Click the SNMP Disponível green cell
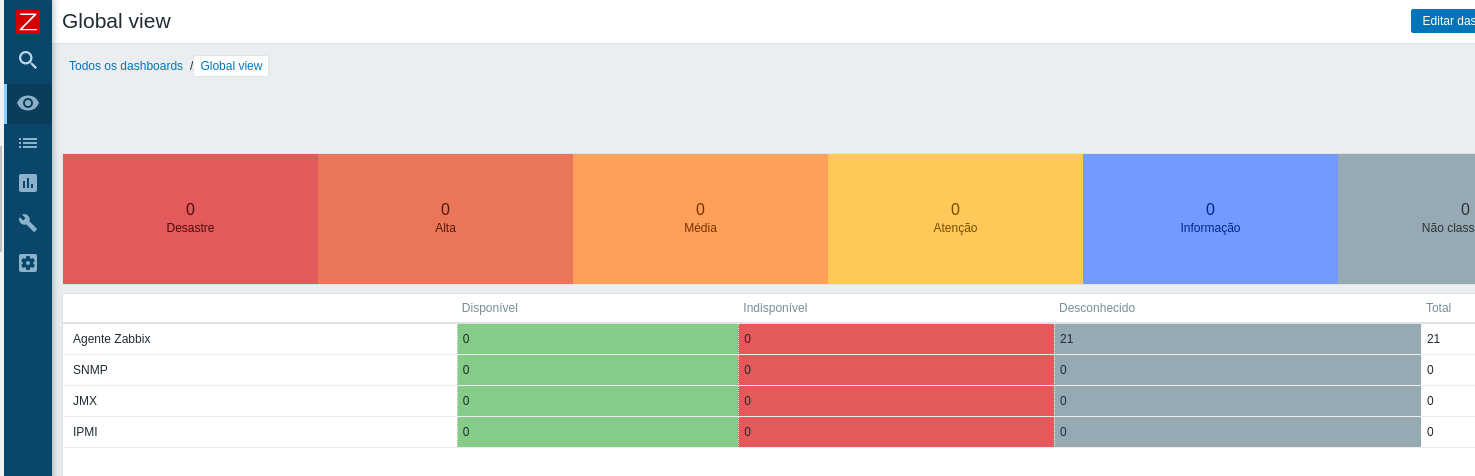1475x476 pixels. pyautogui.click(x=597, y=370)
